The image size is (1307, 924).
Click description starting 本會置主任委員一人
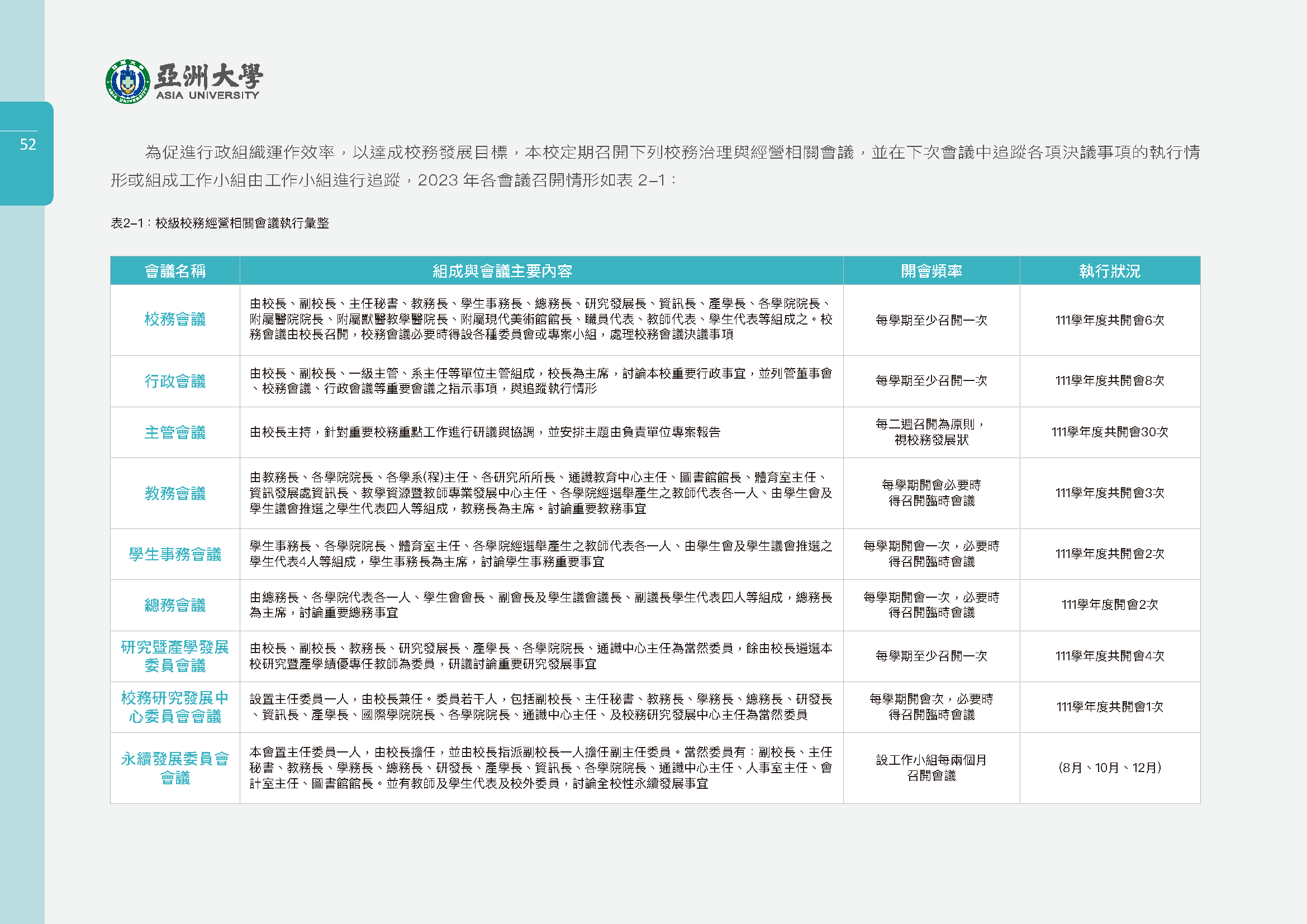(x=541, y=768)
